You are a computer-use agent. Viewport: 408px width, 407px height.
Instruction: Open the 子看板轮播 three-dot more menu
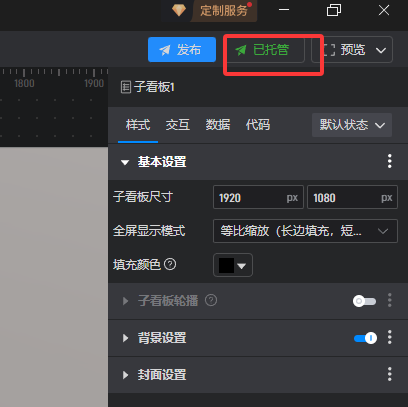[x=390, y=301]
